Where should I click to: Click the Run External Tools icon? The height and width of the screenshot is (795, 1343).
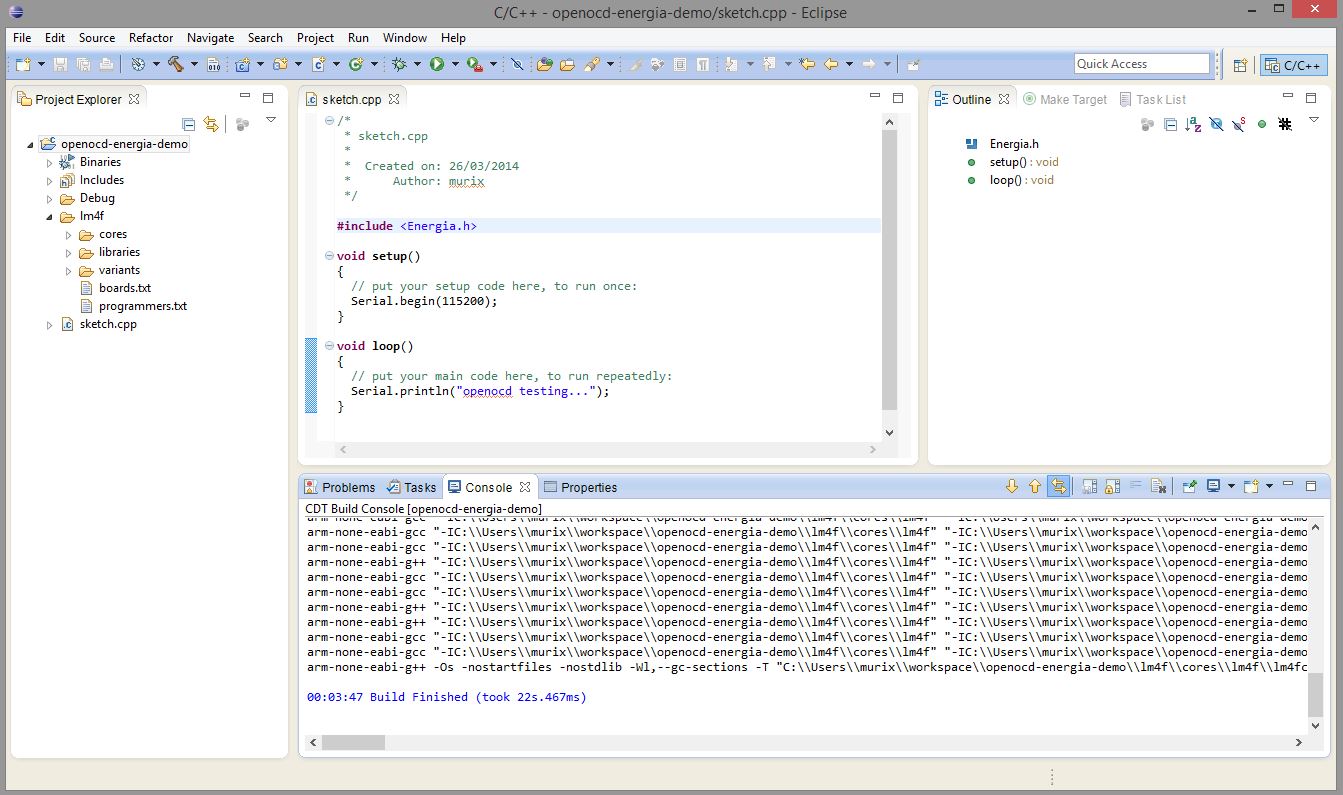pyautogui.click(x=474, y=64)
